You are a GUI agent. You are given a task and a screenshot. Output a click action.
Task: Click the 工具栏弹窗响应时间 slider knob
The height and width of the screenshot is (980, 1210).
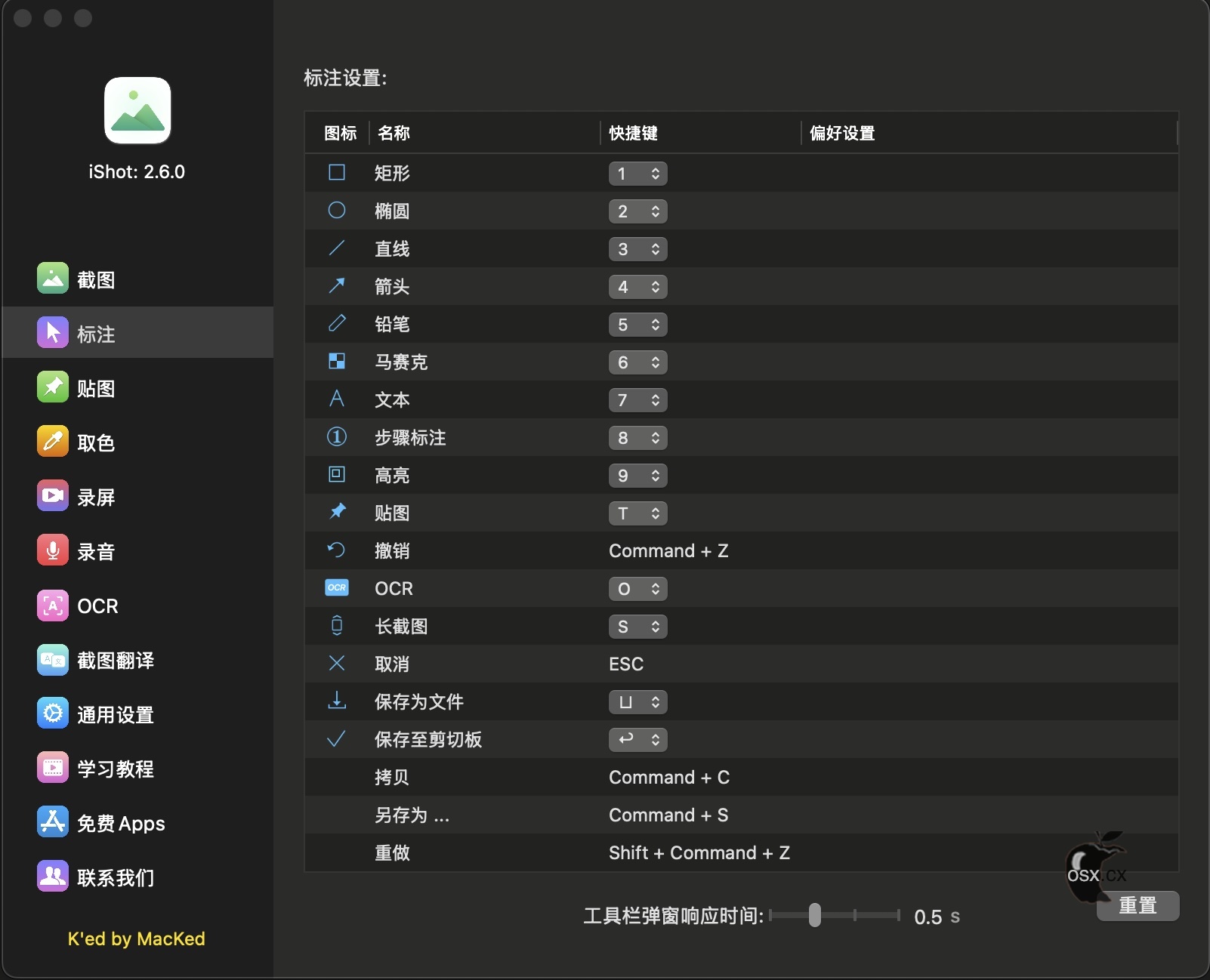[815, 915]
